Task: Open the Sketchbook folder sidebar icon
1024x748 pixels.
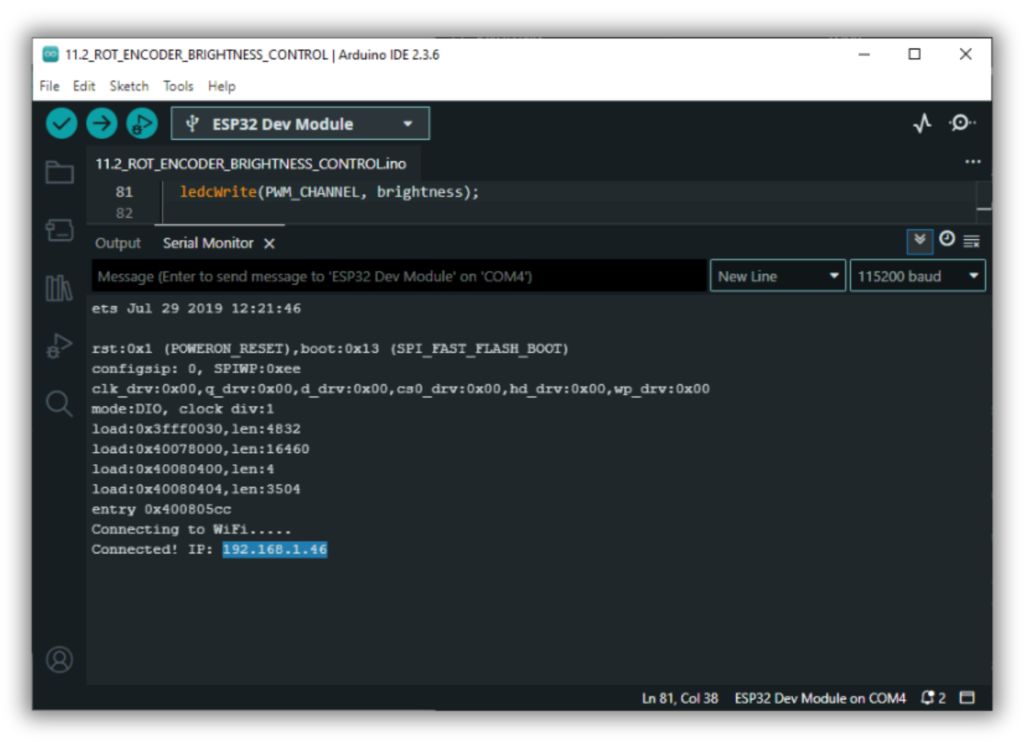Action: 59,172
